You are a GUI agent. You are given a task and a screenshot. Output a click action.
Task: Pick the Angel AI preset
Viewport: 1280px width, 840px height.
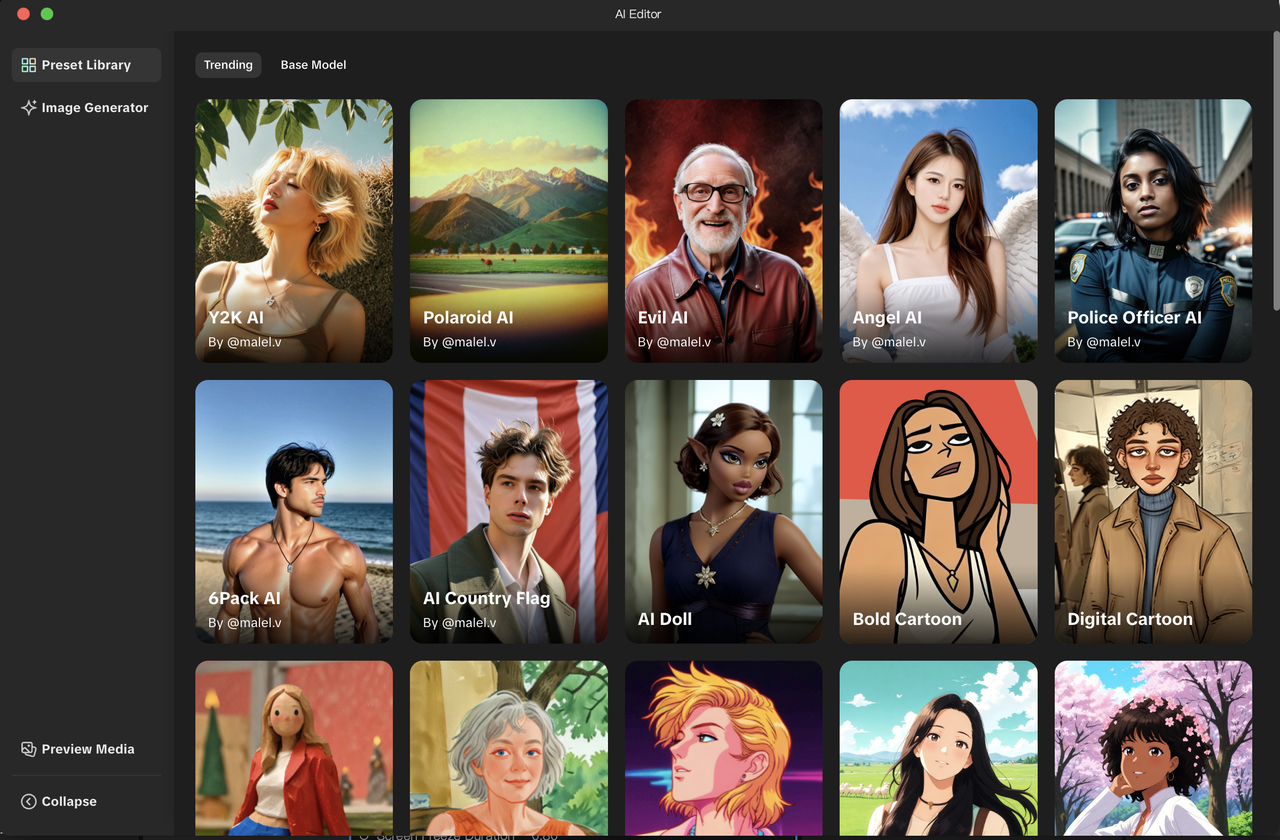click(939, 230)
